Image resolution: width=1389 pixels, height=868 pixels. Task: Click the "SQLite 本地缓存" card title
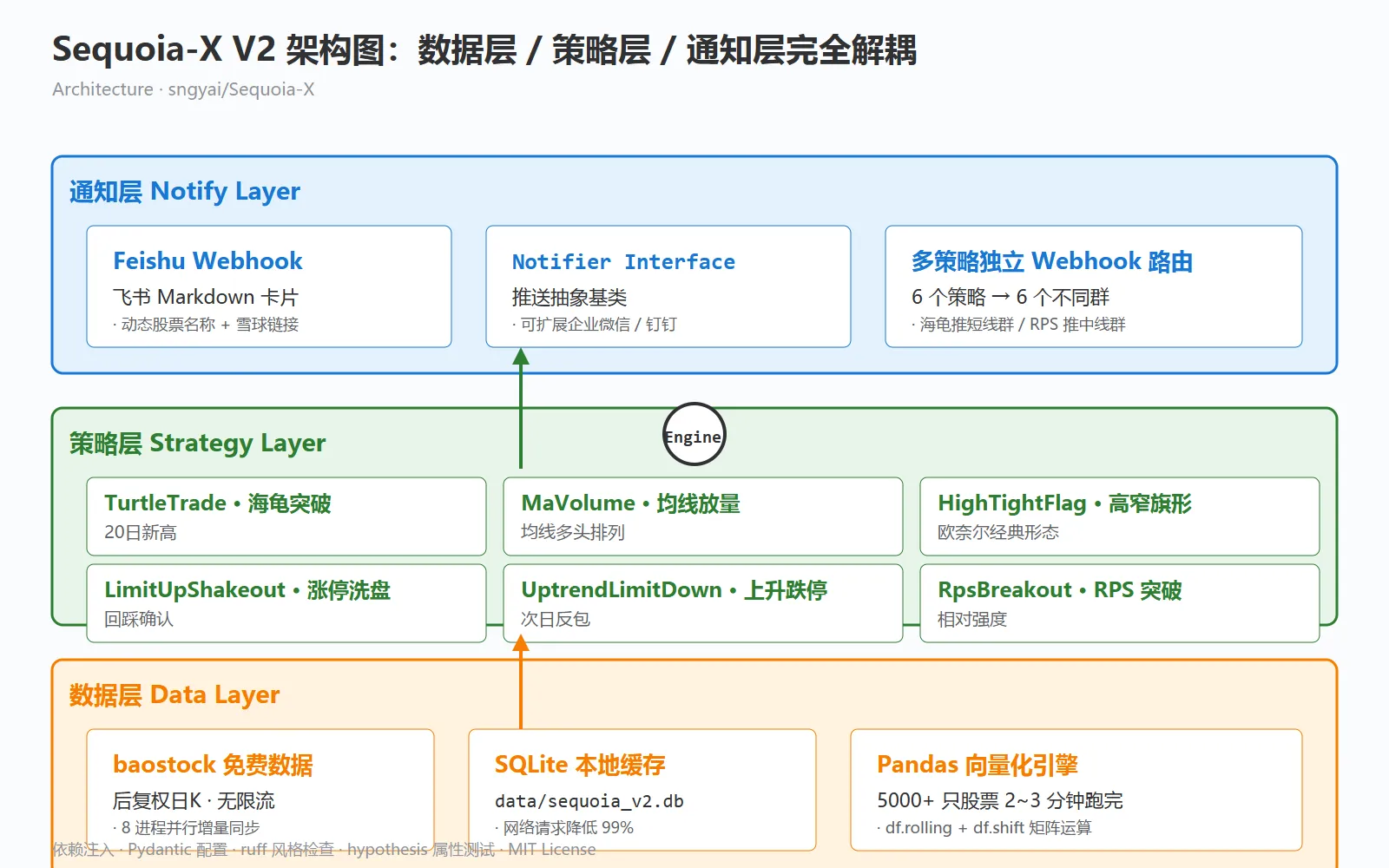(580, 764)
